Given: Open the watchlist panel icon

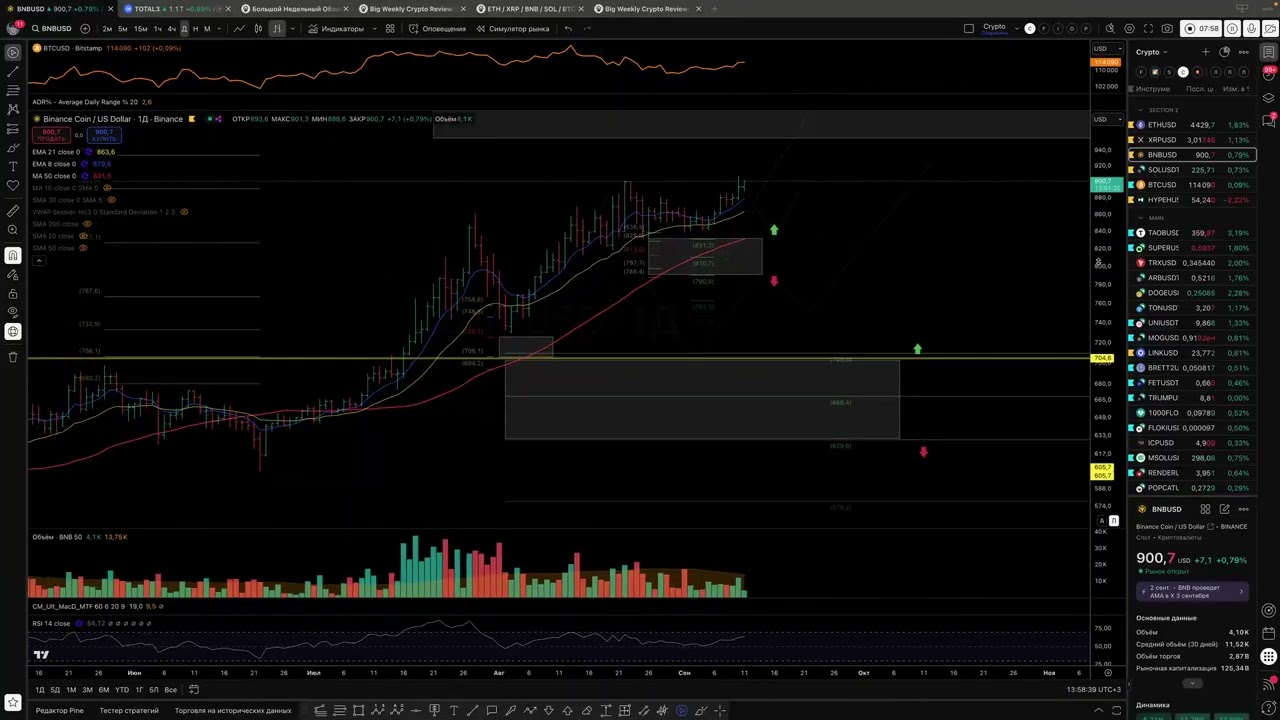Looking at the screenshot, I should 1269,52.
